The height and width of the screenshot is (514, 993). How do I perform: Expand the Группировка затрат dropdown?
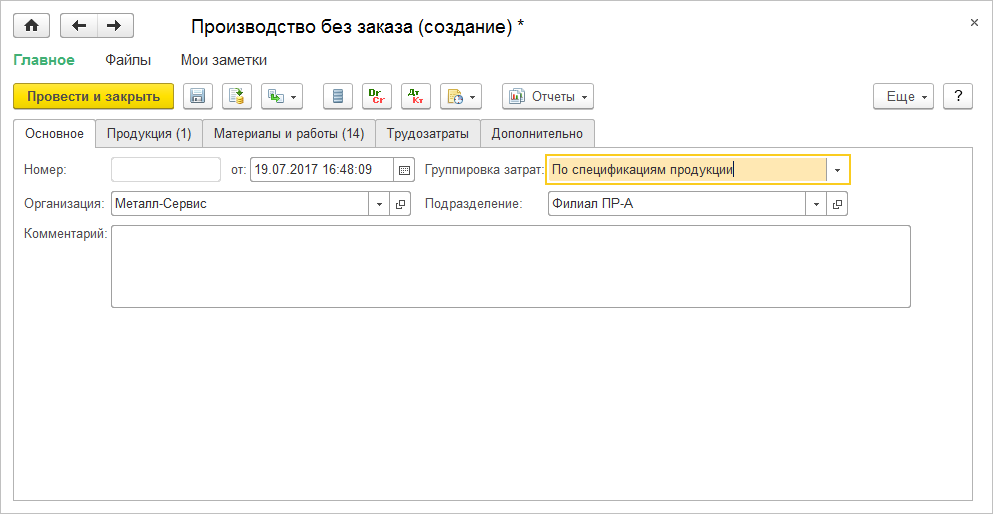(837, 170)
